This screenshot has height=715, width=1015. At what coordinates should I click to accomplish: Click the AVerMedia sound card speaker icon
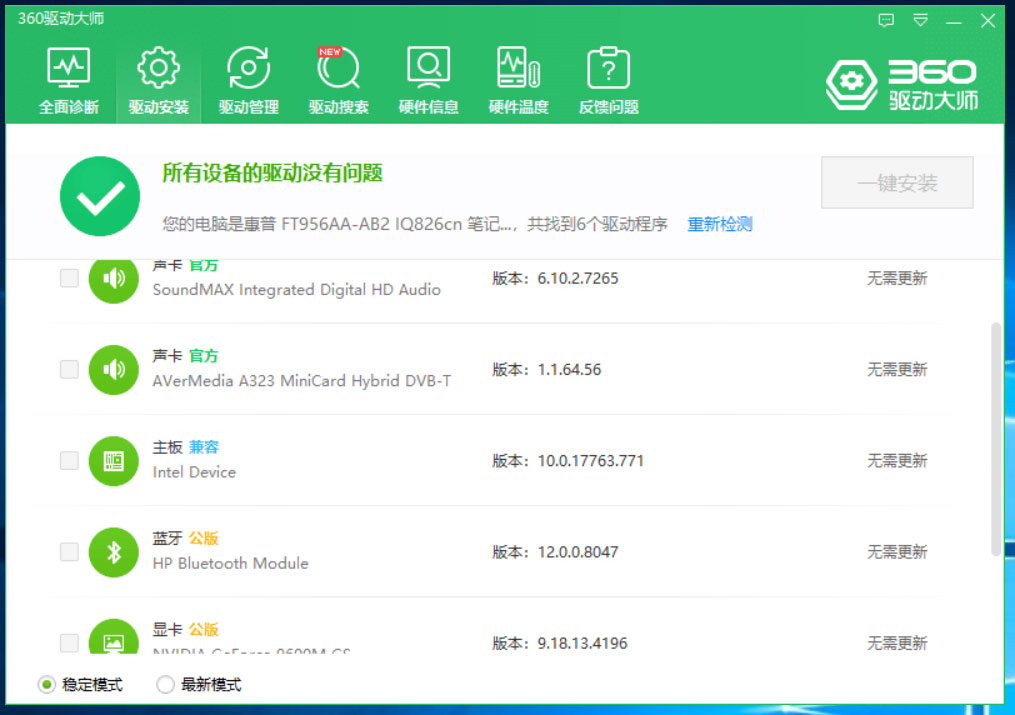pos(114,370)
